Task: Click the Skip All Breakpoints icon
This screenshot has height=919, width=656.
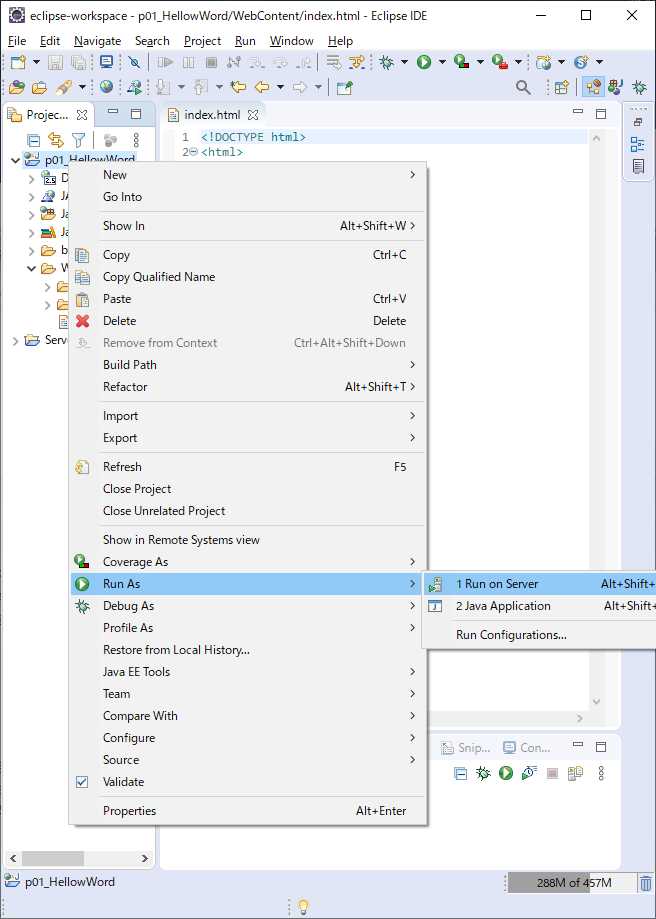Action: click(x=134, y=62)
